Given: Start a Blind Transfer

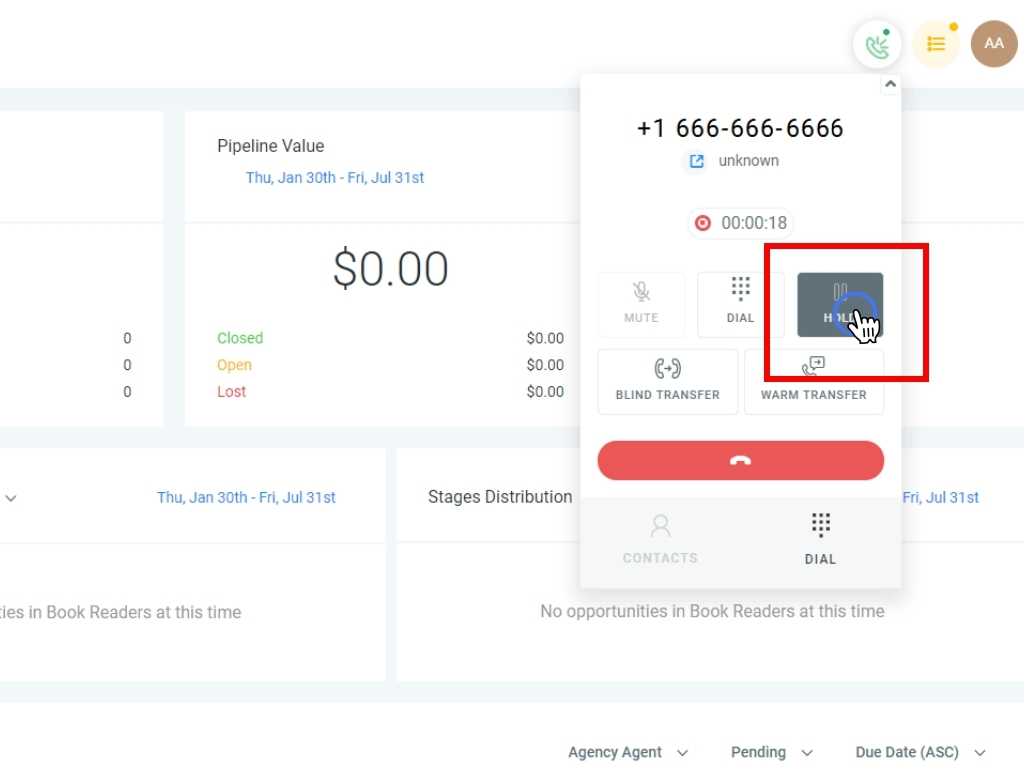Looking at the screenshot, I should pos(667,382).
